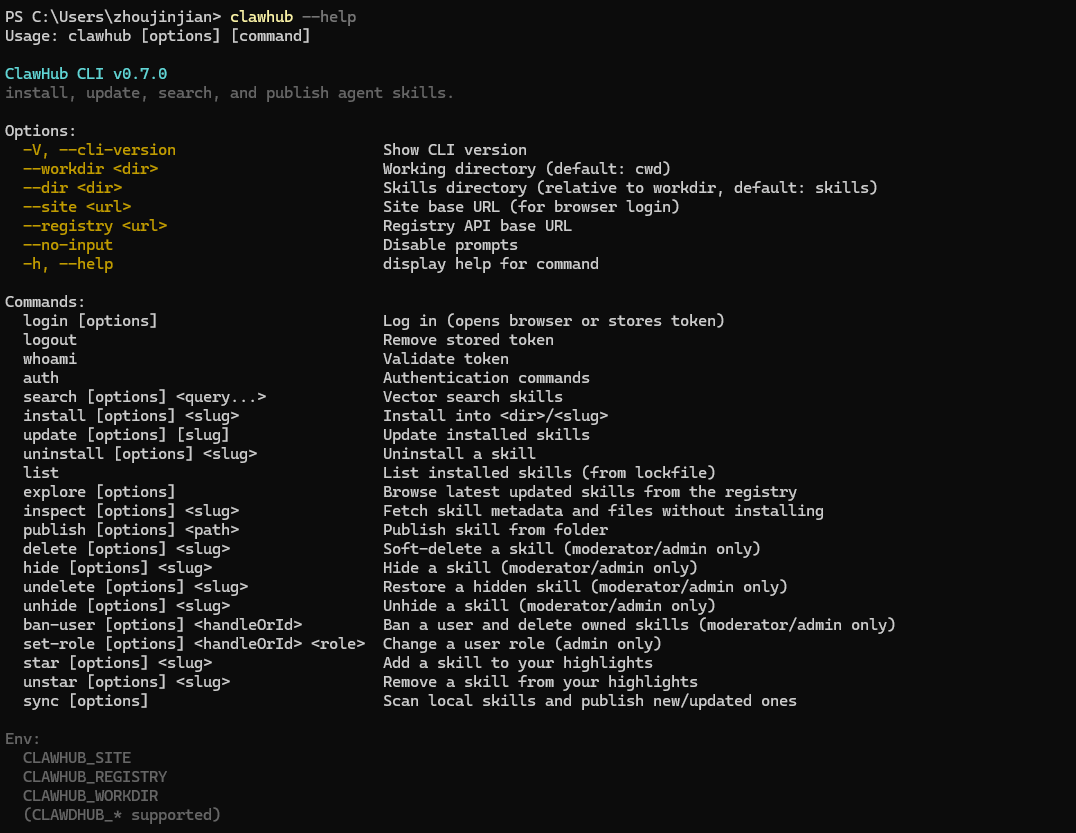Click the 'publish [options] <path>' command
This screenshot has width=1076, height=833.
[x=131, y=530]
